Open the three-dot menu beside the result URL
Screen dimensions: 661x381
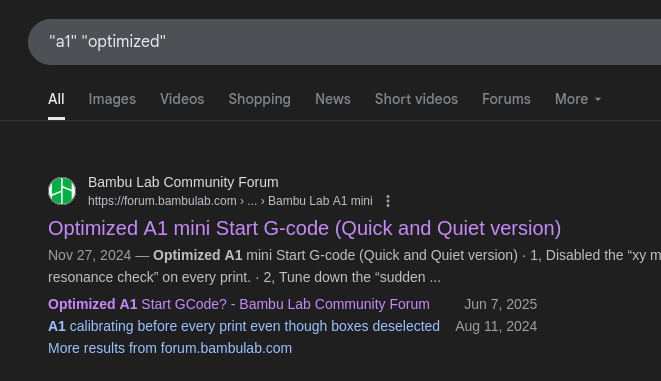(x=388, y=201)
